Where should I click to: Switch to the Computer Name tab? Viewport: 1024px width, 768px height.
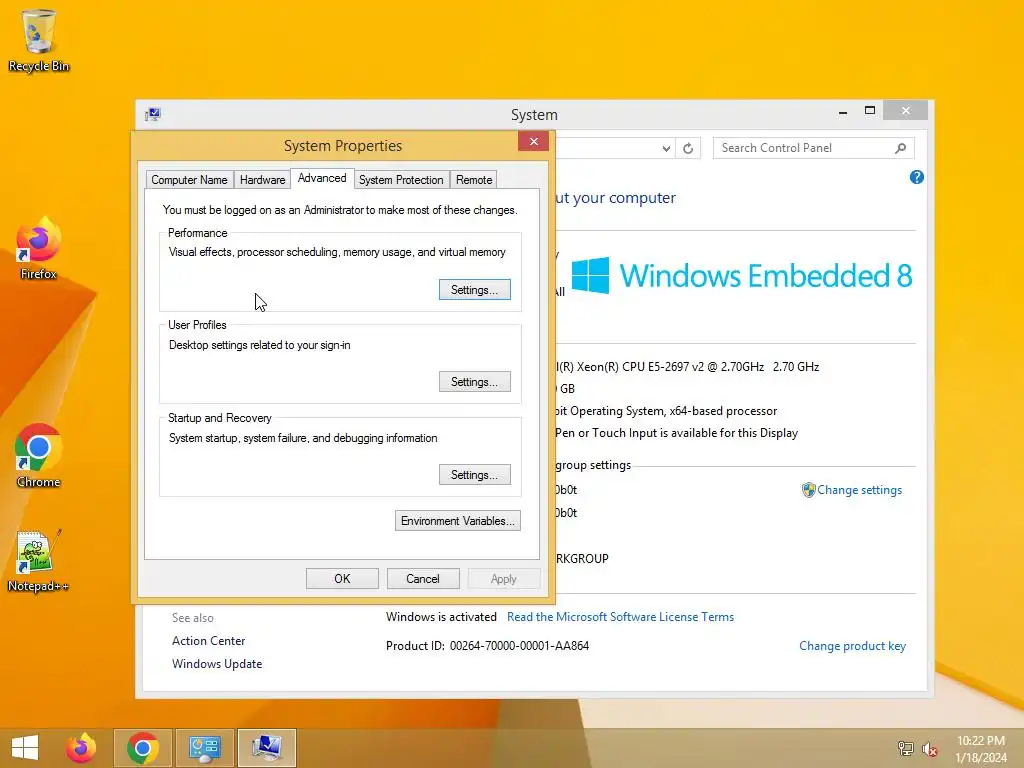pyautogui.click(x=189, y=180)
